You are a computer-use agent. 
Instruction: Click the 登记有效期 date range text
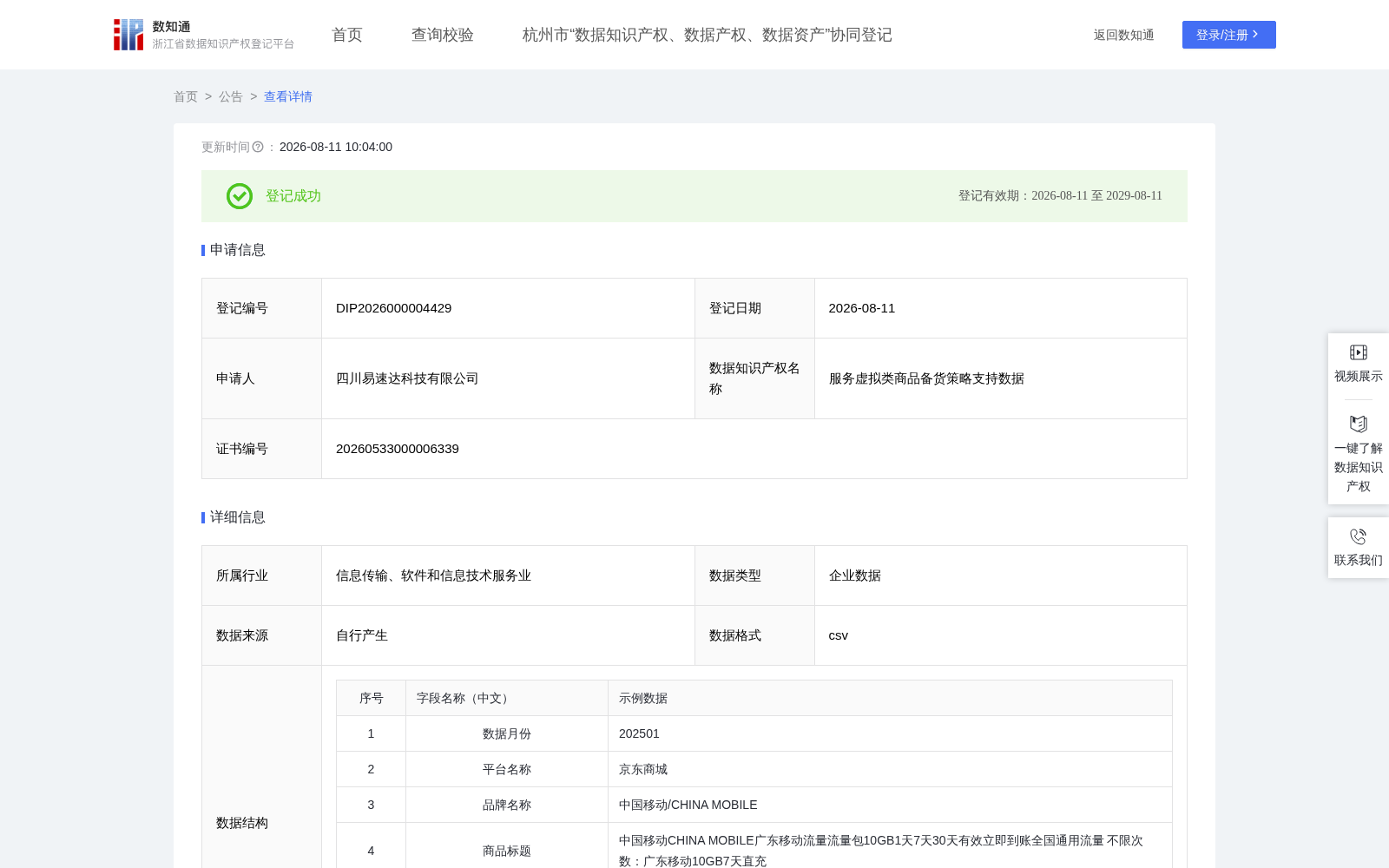click(1060, 196)
